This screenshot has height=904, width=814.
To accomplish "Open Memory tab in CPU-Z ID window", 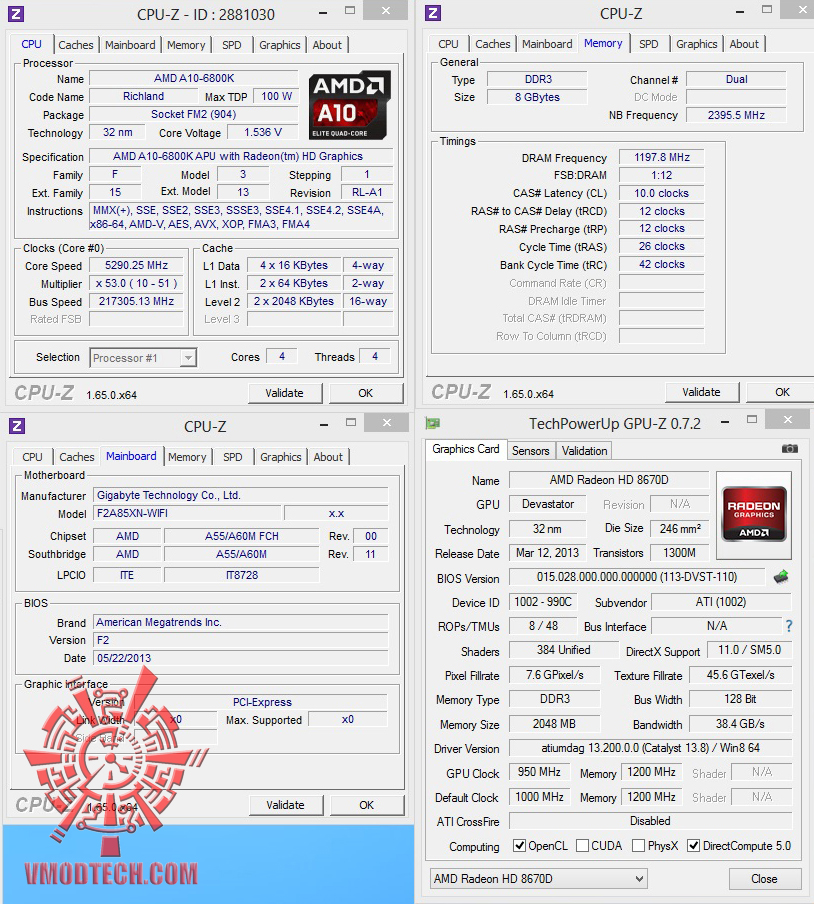I will pos(186,45).
